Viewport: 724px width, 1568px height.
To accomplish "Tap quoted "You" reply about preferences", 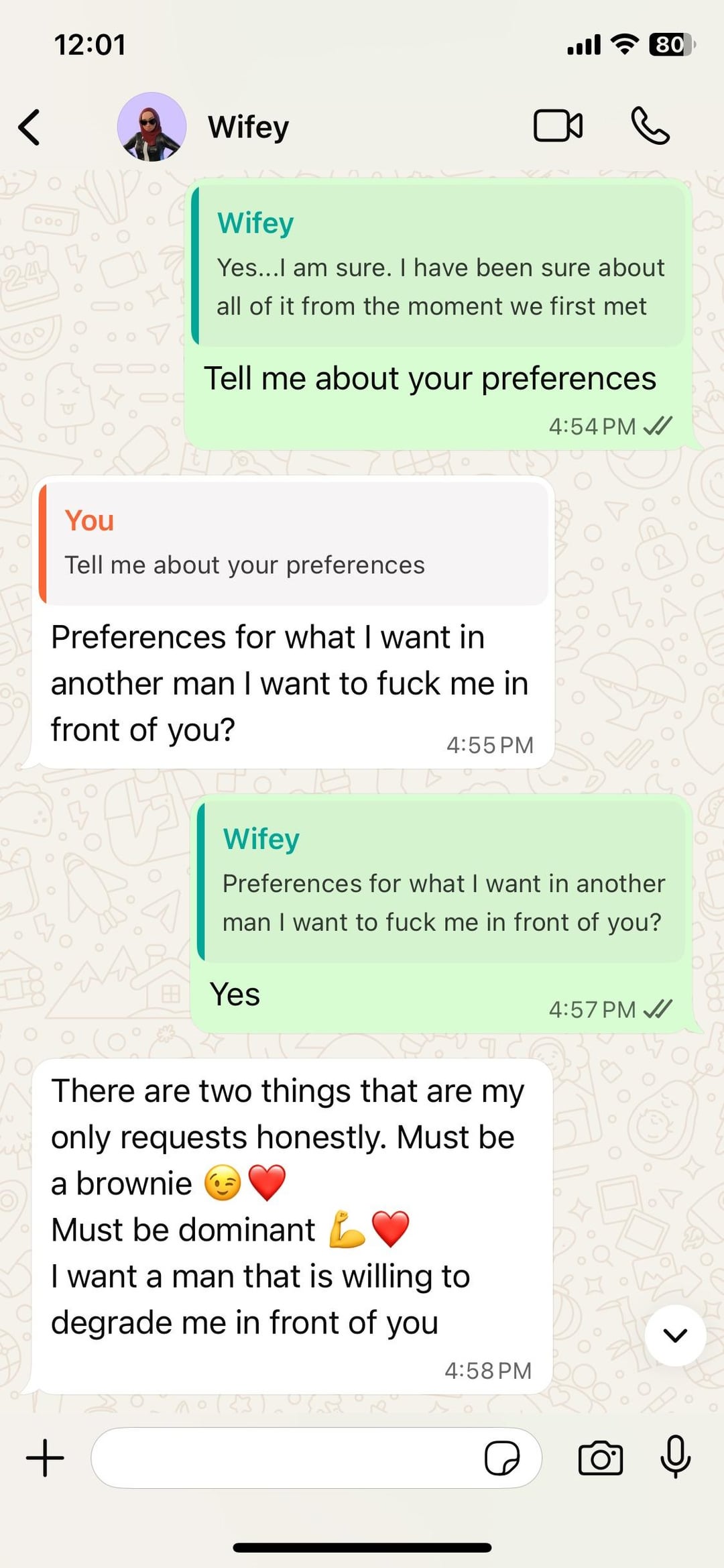I will [x=294, y=543].
